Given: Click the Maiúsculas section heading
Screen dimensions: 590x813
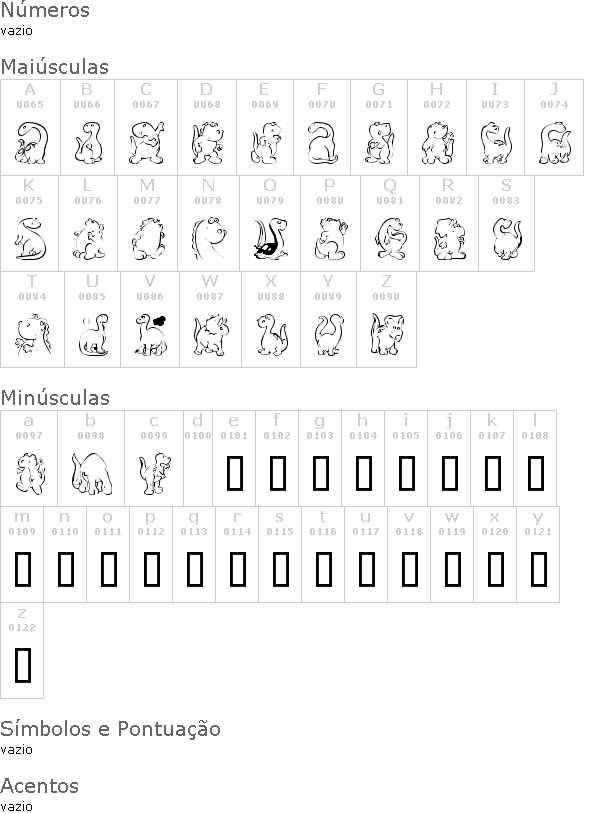Looking at the screenshot, I should click(x=55, y=67).
